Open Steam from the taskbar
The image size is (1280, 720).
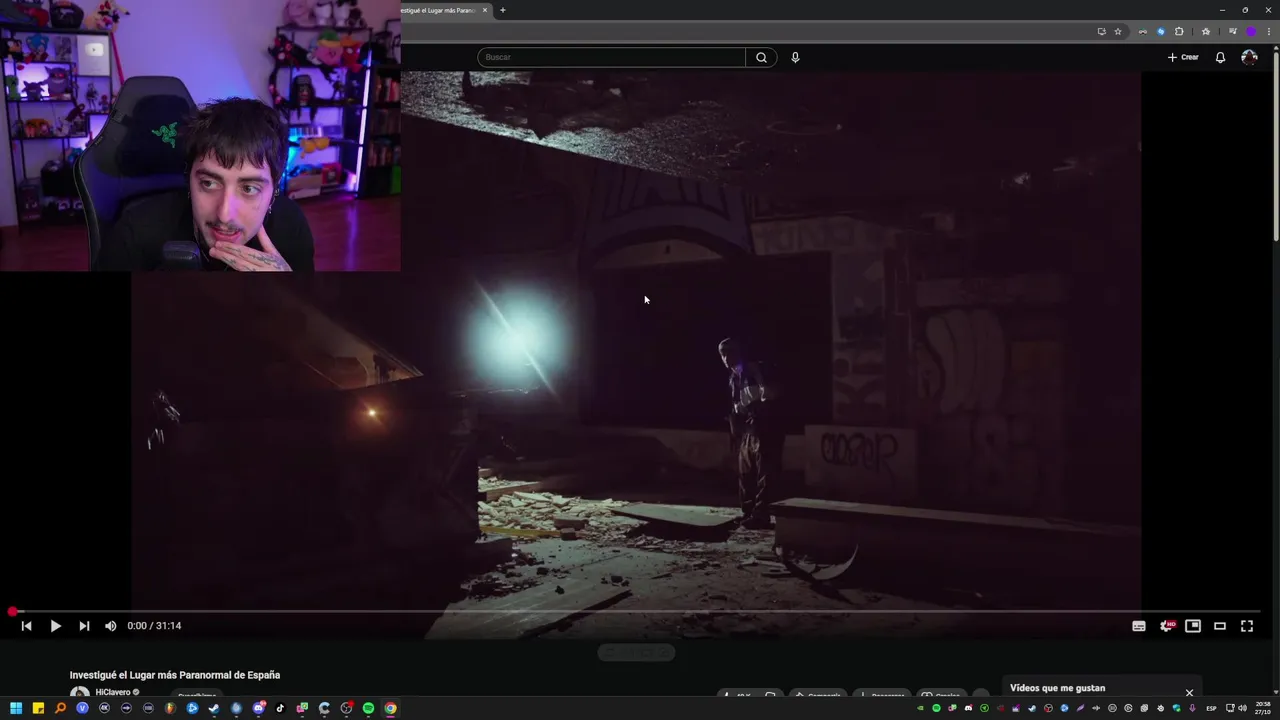(x=214, y=708)
